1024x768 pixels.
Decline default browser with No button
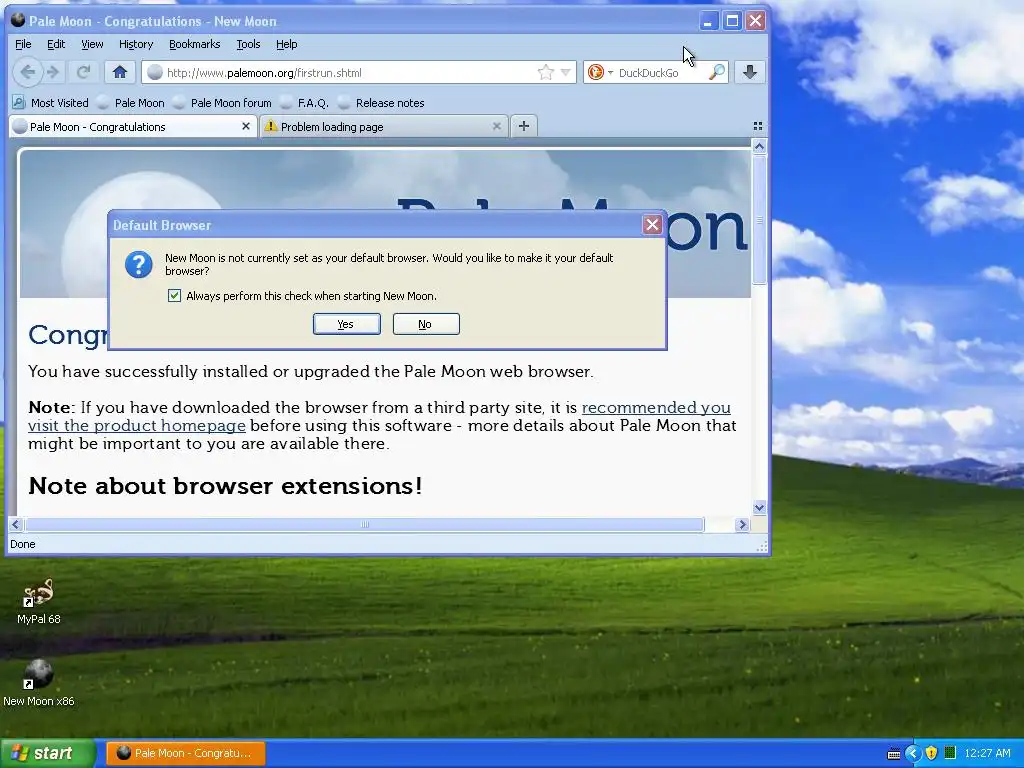pos(426,324)
